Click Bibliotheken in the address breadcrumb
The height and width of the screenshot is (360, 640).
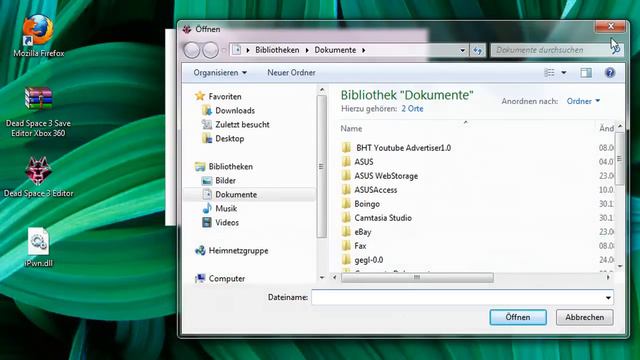[x=277, y=50]
